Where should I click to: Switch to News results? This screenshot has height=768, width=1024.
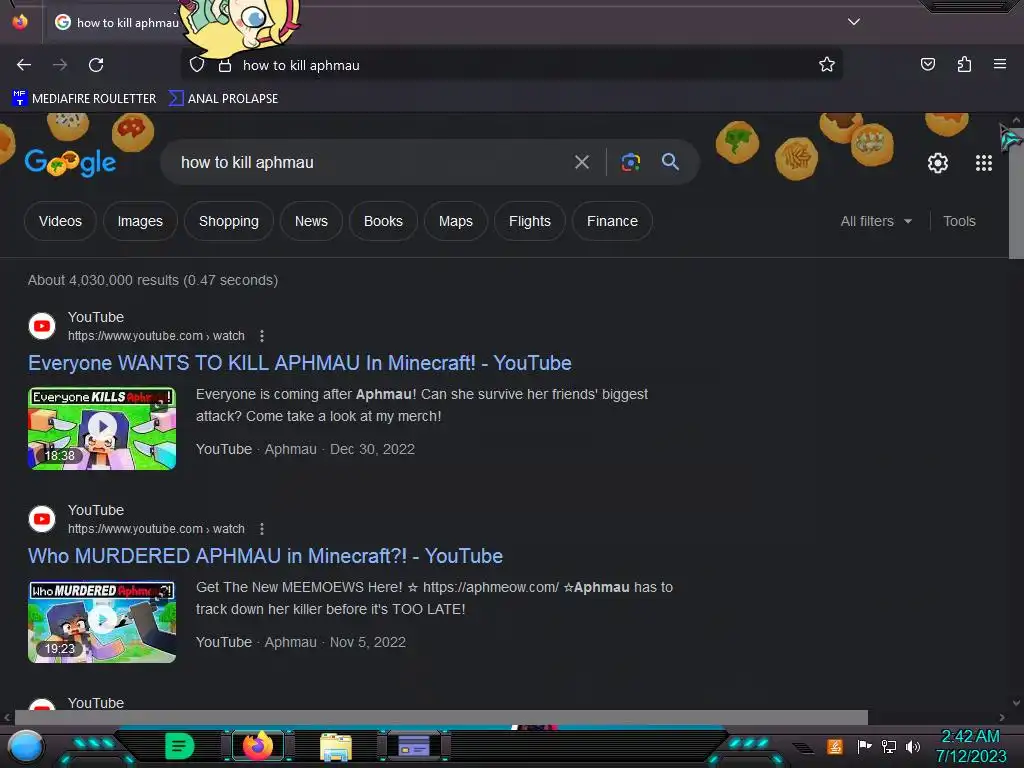(x=311, y=221)
